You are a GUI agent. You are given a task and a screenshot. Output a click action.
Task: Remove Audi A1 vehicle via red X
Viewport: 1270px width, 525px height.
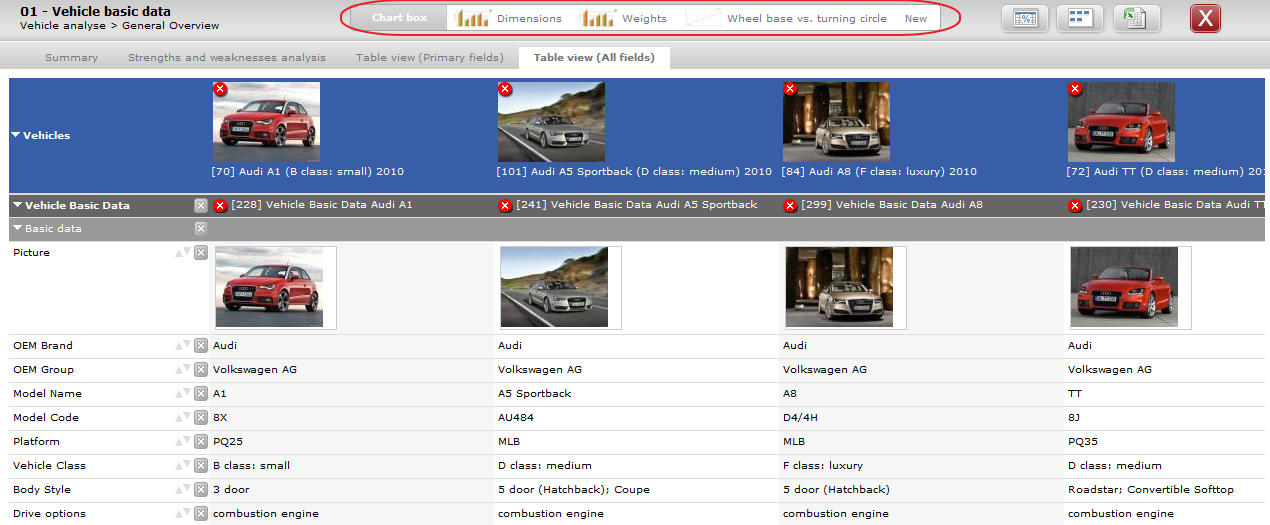pos(220,89)
